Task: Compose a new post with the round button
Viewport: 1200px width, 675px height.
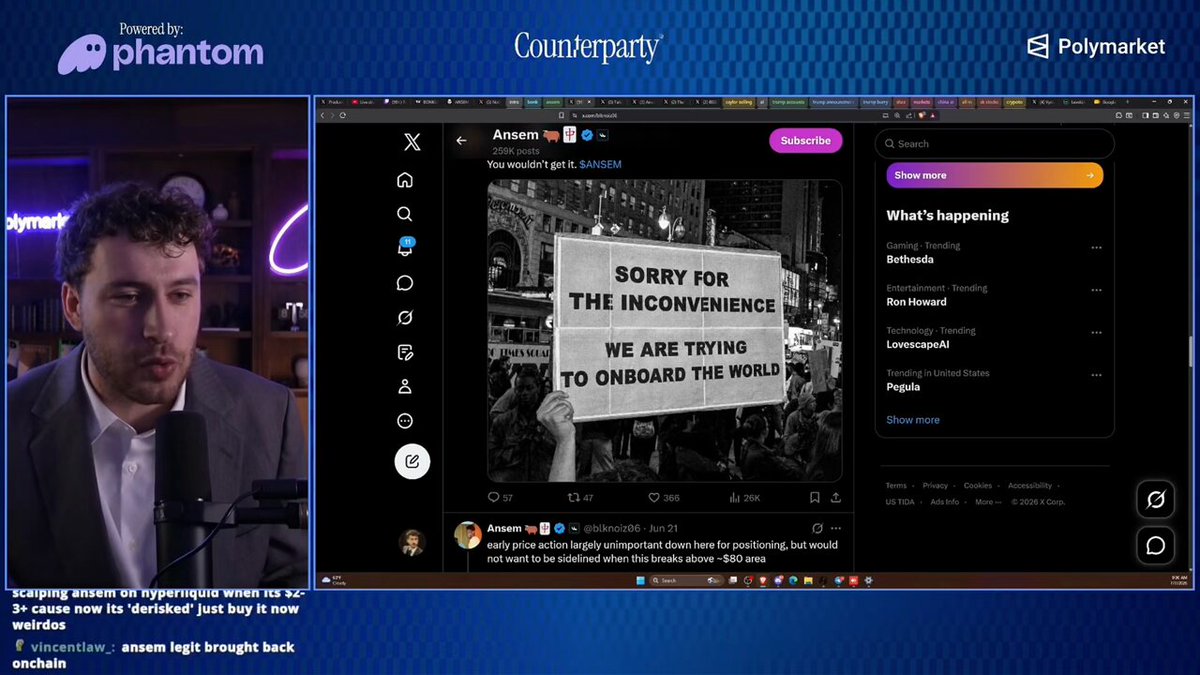Action: click(412, 461)
